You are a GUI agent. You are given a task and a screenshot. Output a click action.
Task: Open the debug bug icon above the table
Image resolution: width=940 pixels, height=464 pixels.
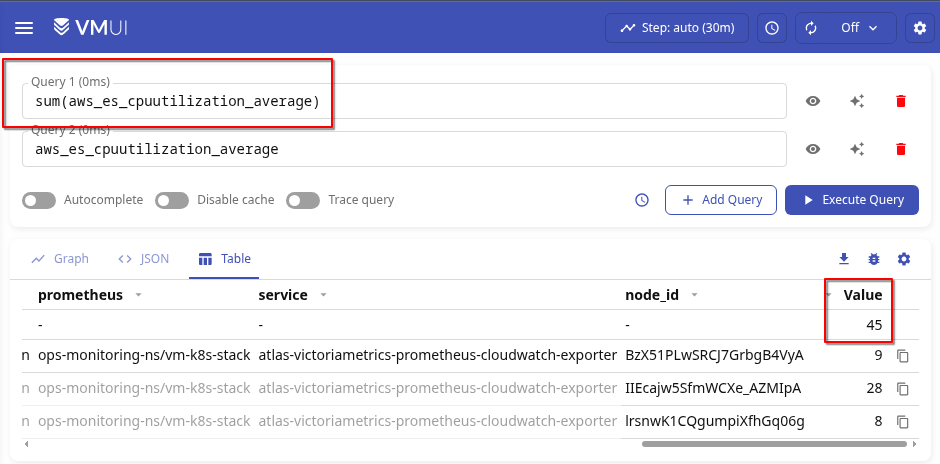pyautogui.click(x=874, y=259)
